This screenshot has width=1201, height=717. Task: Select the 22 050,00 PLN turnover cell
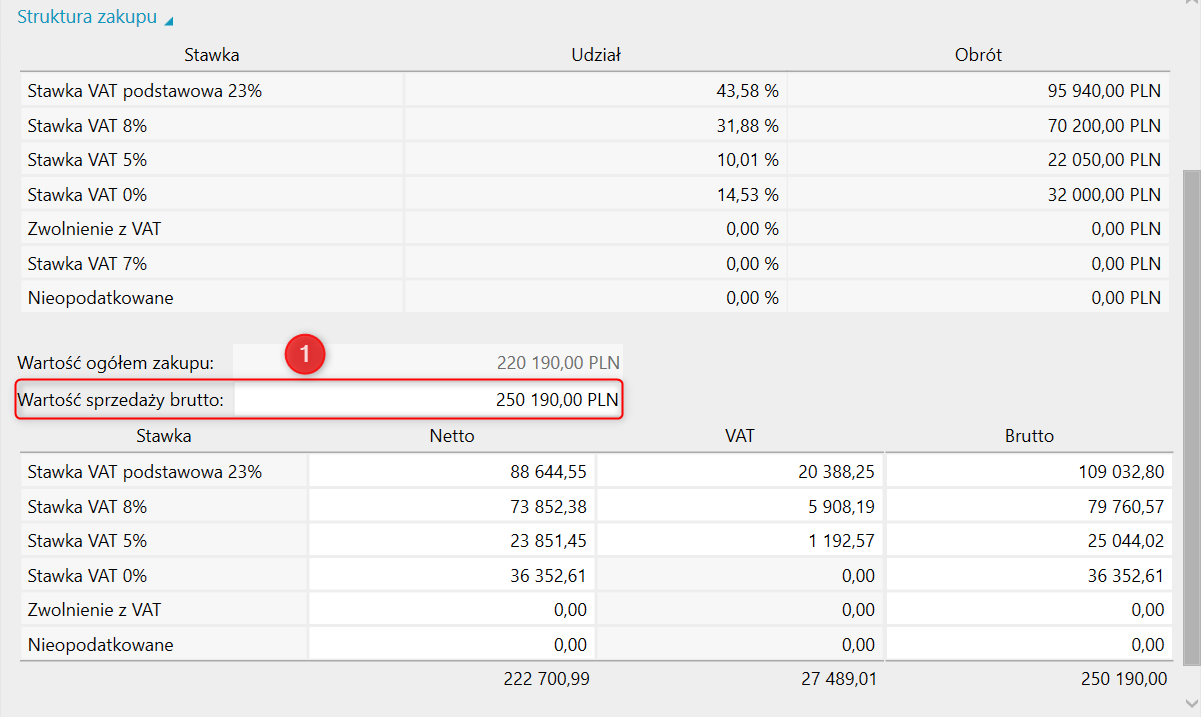point(978,160)
